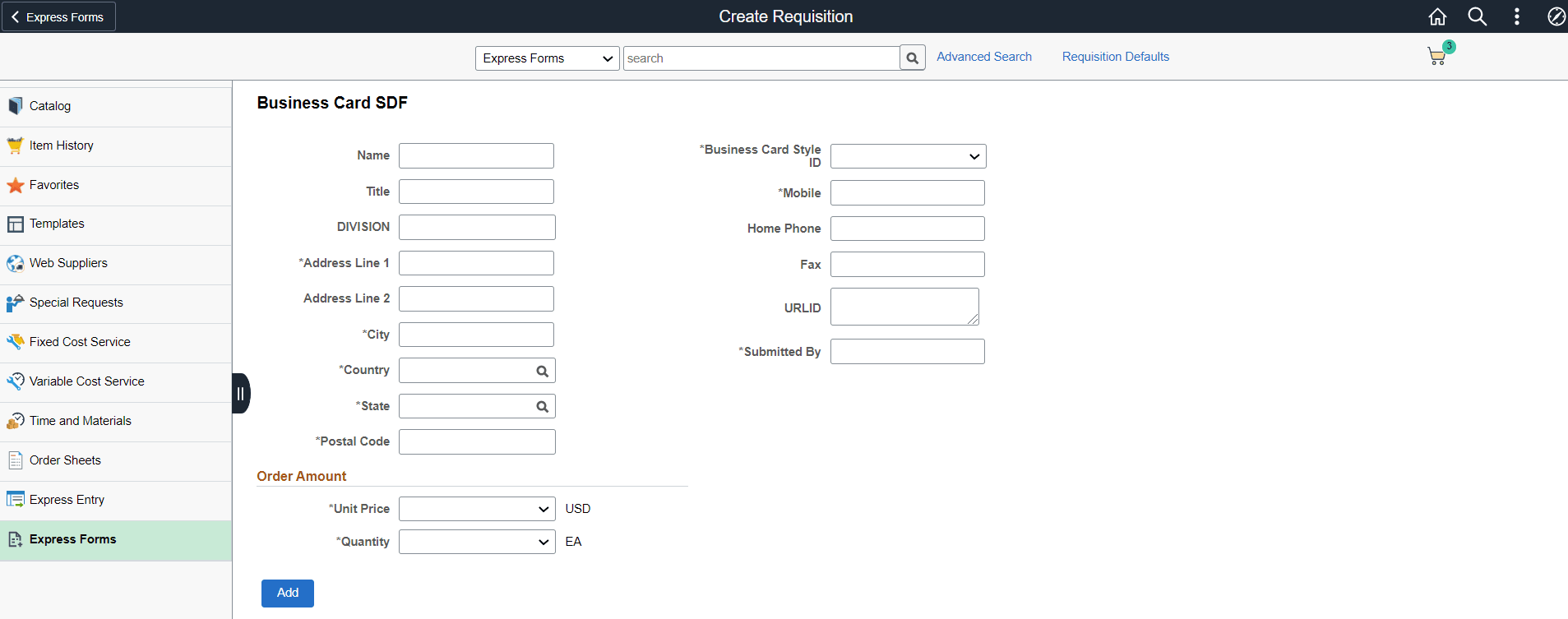Click the Name input field
The image size is (1568, 619).
point(476,156)
